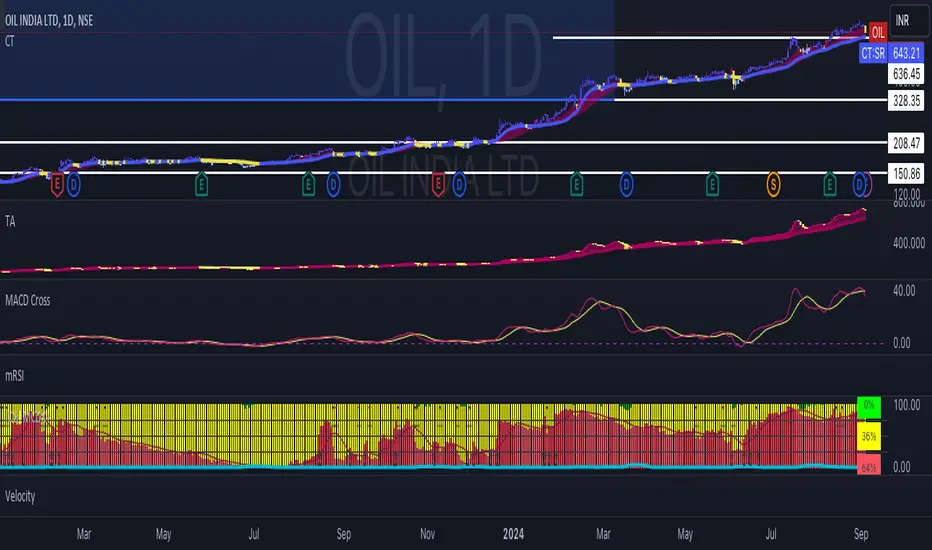Screen dimensions: 932x550
Task: Click the CT indicator legend label
Action: click(10, 41)
